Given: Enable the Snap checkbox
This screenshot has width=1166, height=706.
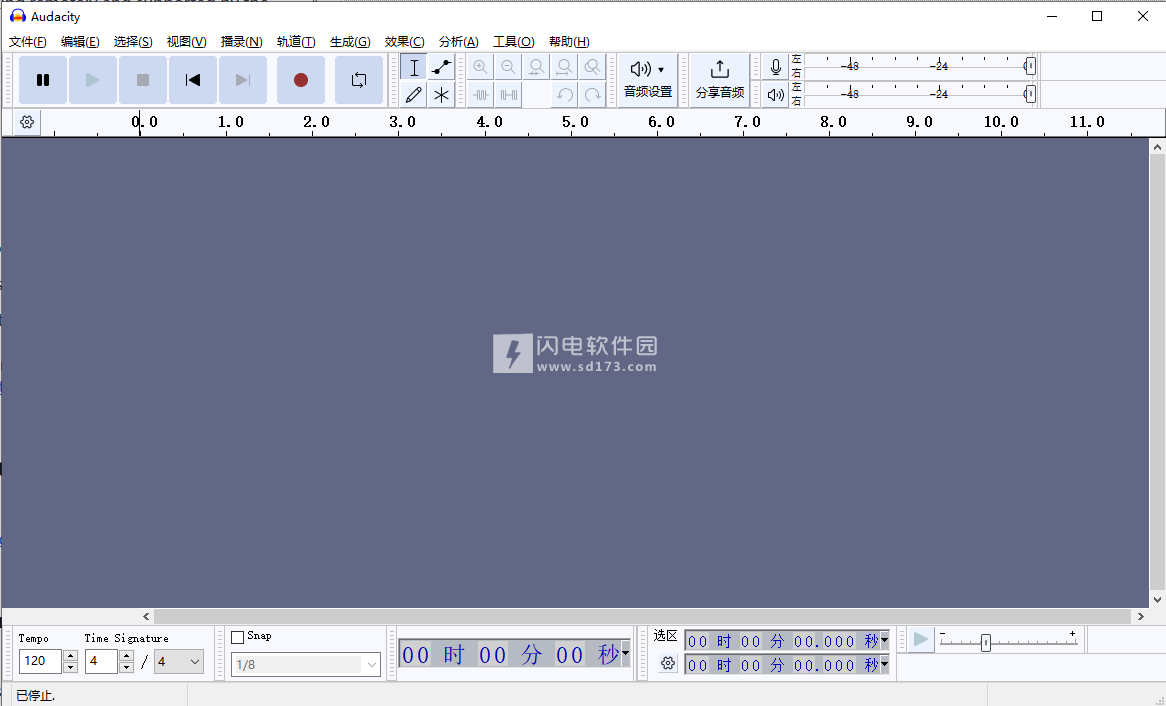Looking at the screenshot, I should coord(238,637).
